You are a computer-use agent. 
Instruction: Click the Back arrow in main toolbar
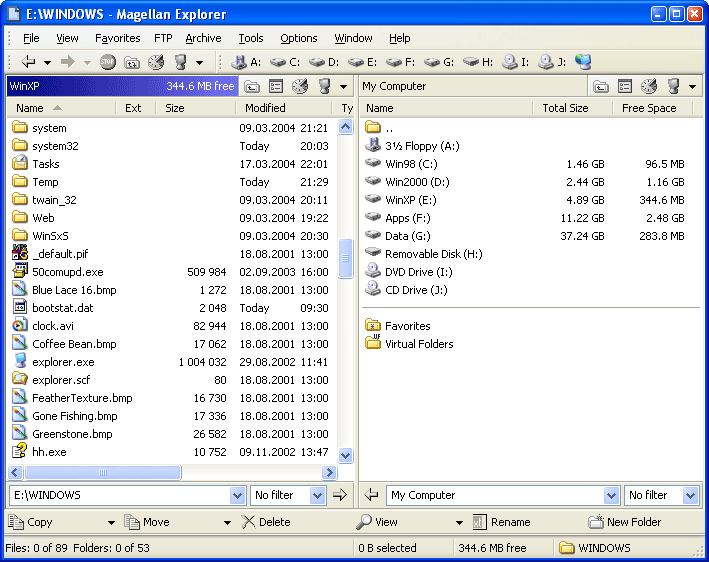pos(28,61)
